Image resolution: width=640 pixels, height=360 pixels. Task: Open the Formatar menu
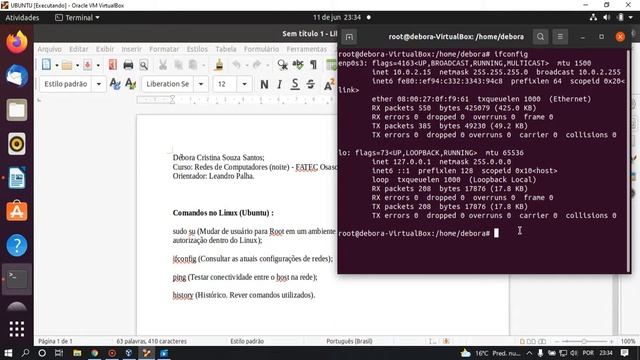tap(164, 49)
